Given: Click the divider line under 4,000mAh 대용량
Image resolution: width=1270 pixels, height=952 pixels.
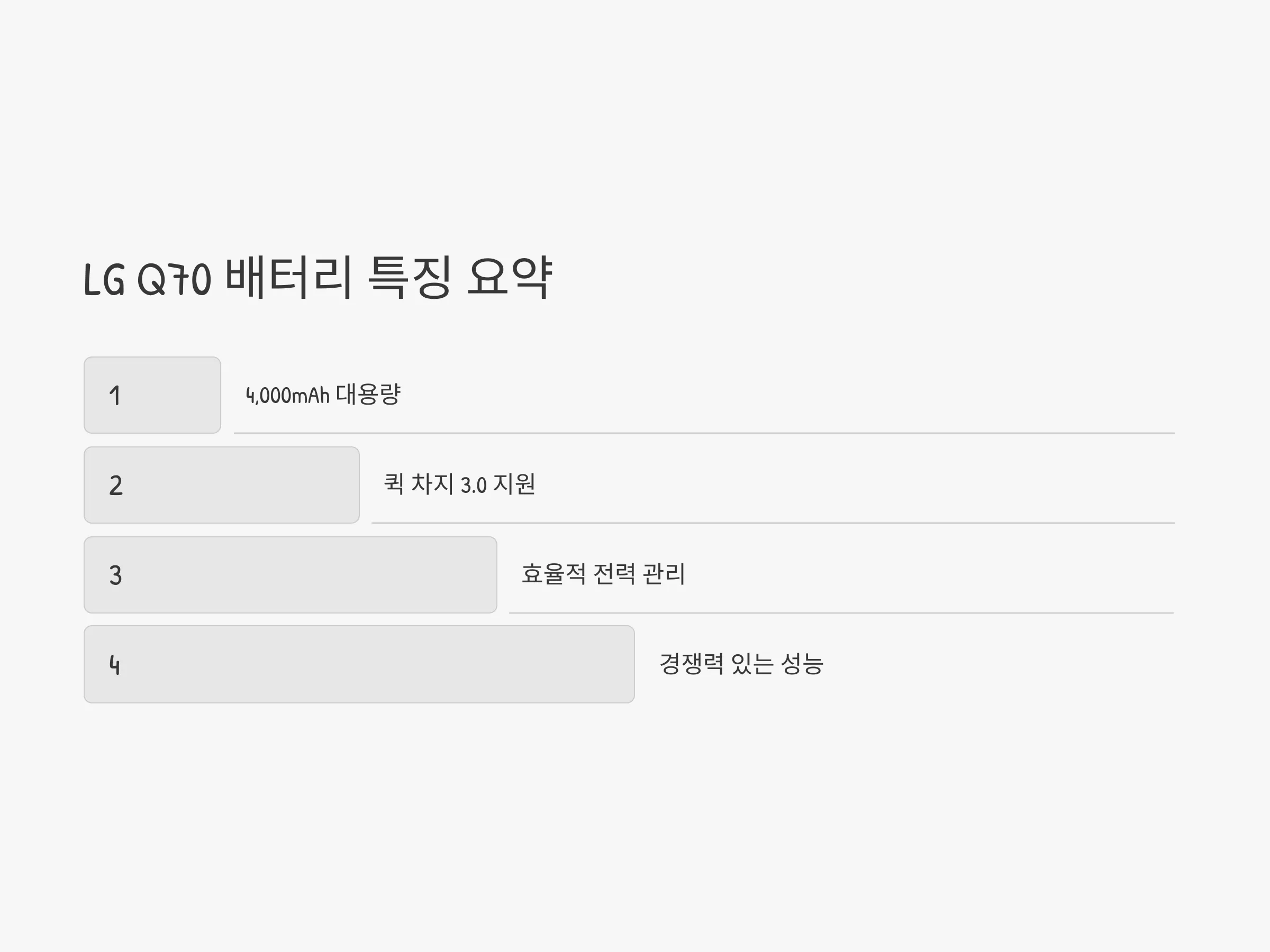Looking at the screenshot, I should click(x=704, y=433).
